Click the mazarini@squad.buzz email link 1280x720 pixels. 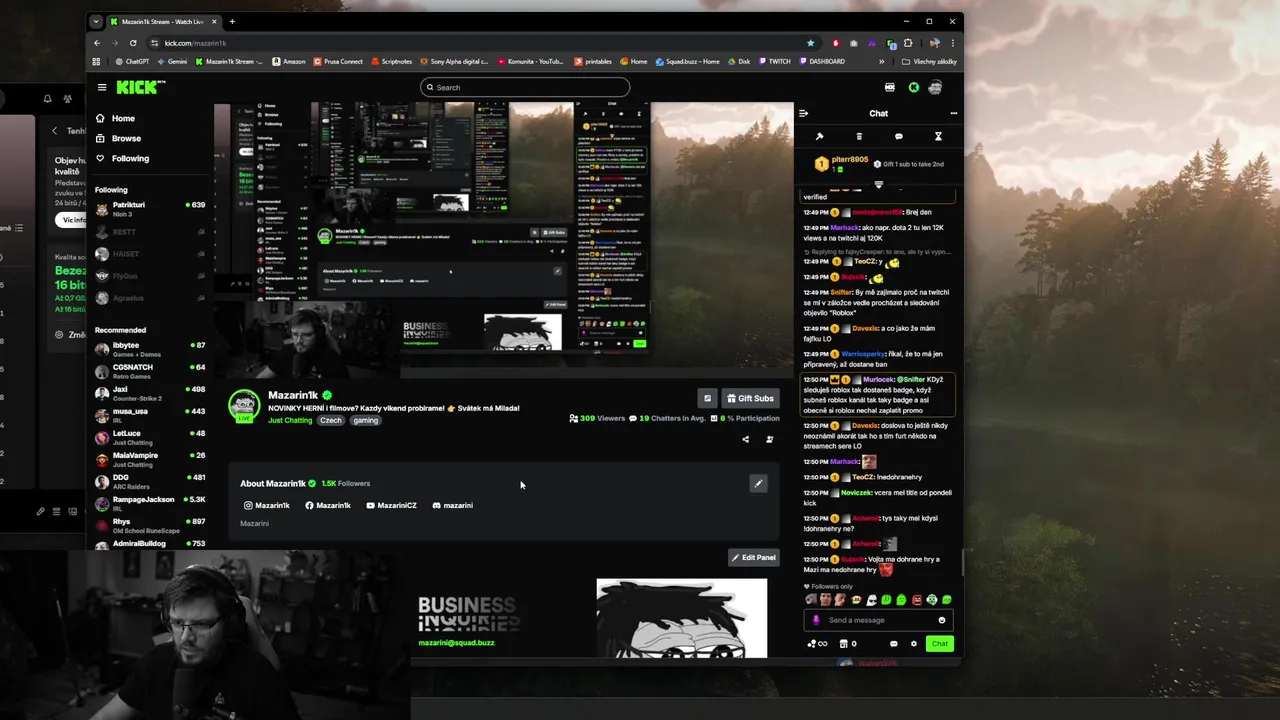(456, 642)
